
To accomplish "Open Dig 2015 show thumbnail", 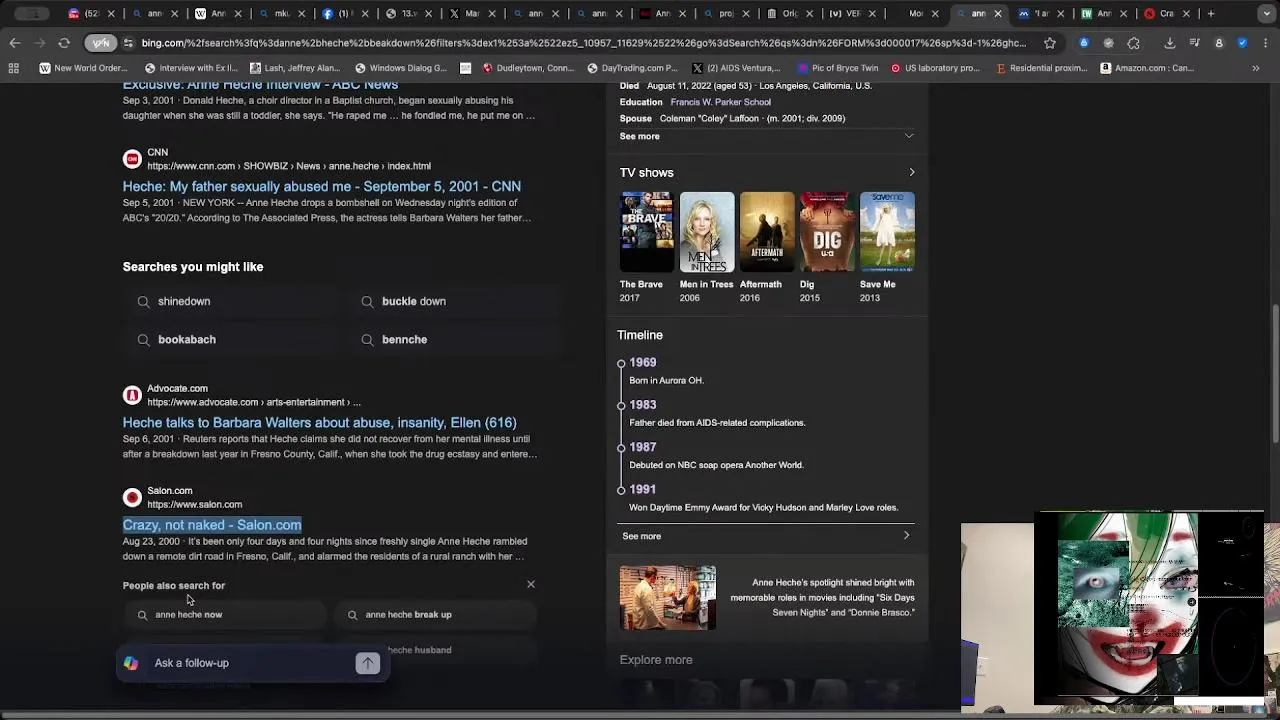I will [827, 232].
